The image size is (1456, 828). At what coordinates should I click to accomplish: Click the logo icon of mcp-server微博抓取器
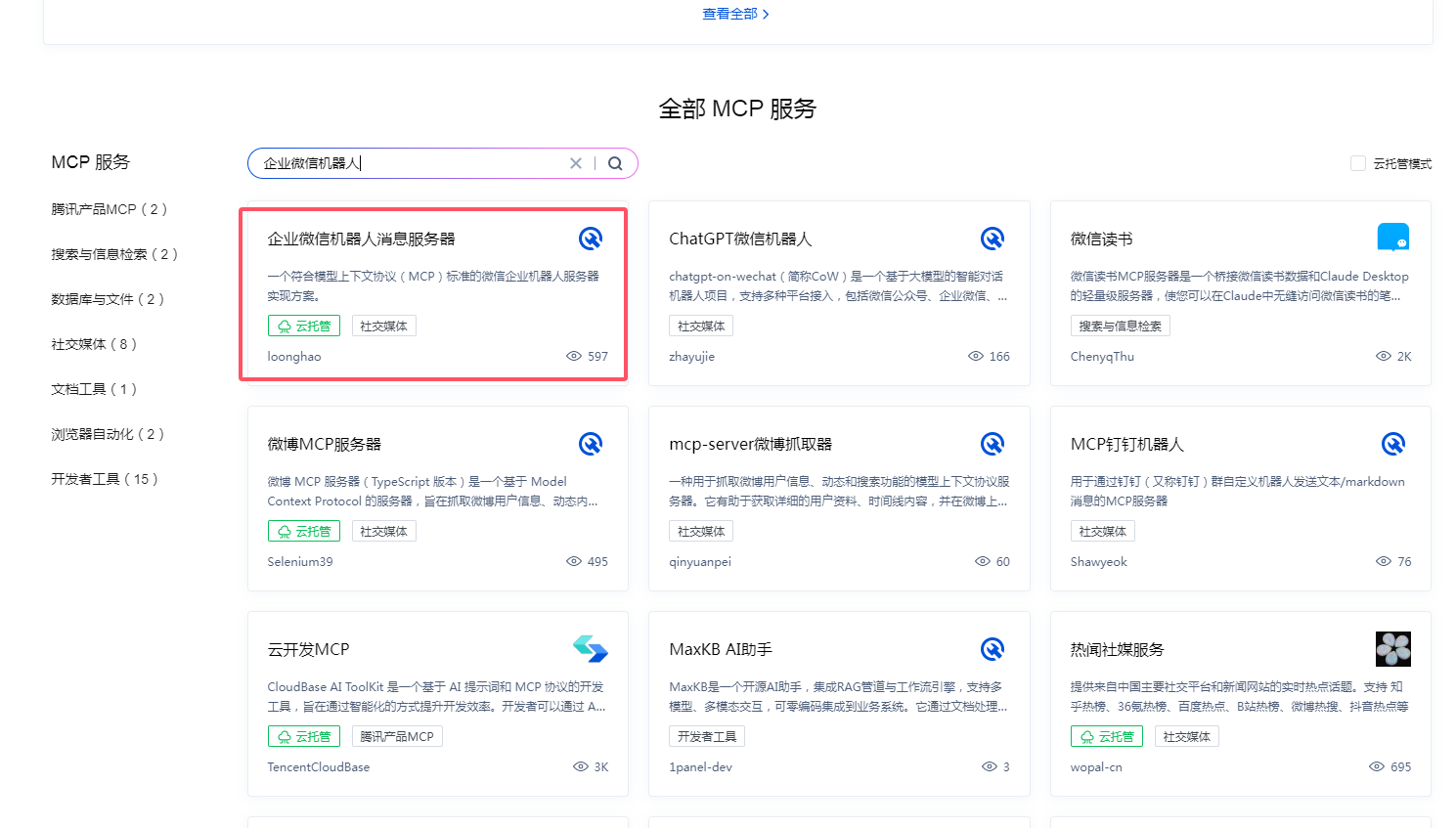[x=993, y=444]
